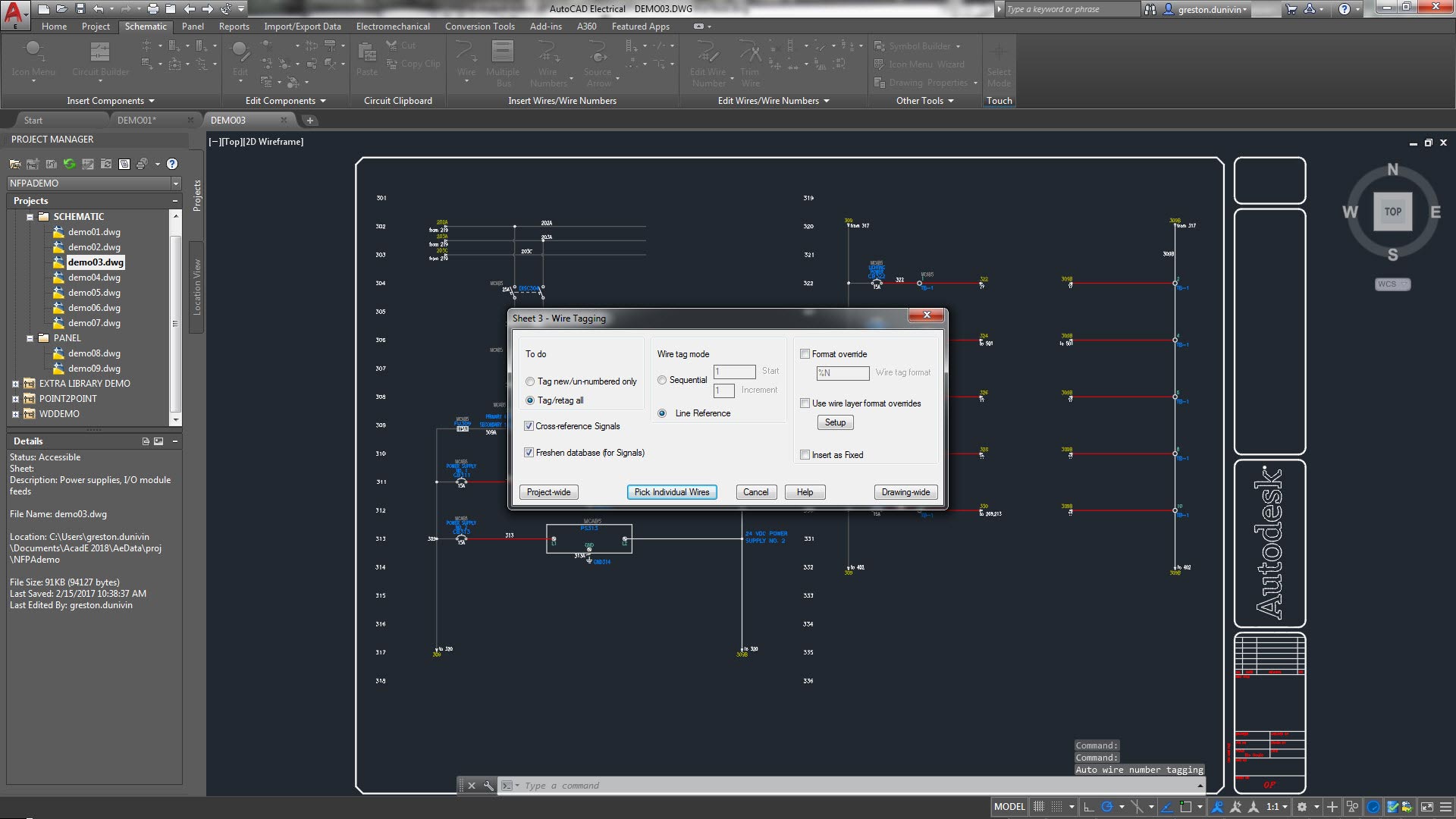Open the Reports menu
This screenshot has height=819, width=1456.
(234, 26)
